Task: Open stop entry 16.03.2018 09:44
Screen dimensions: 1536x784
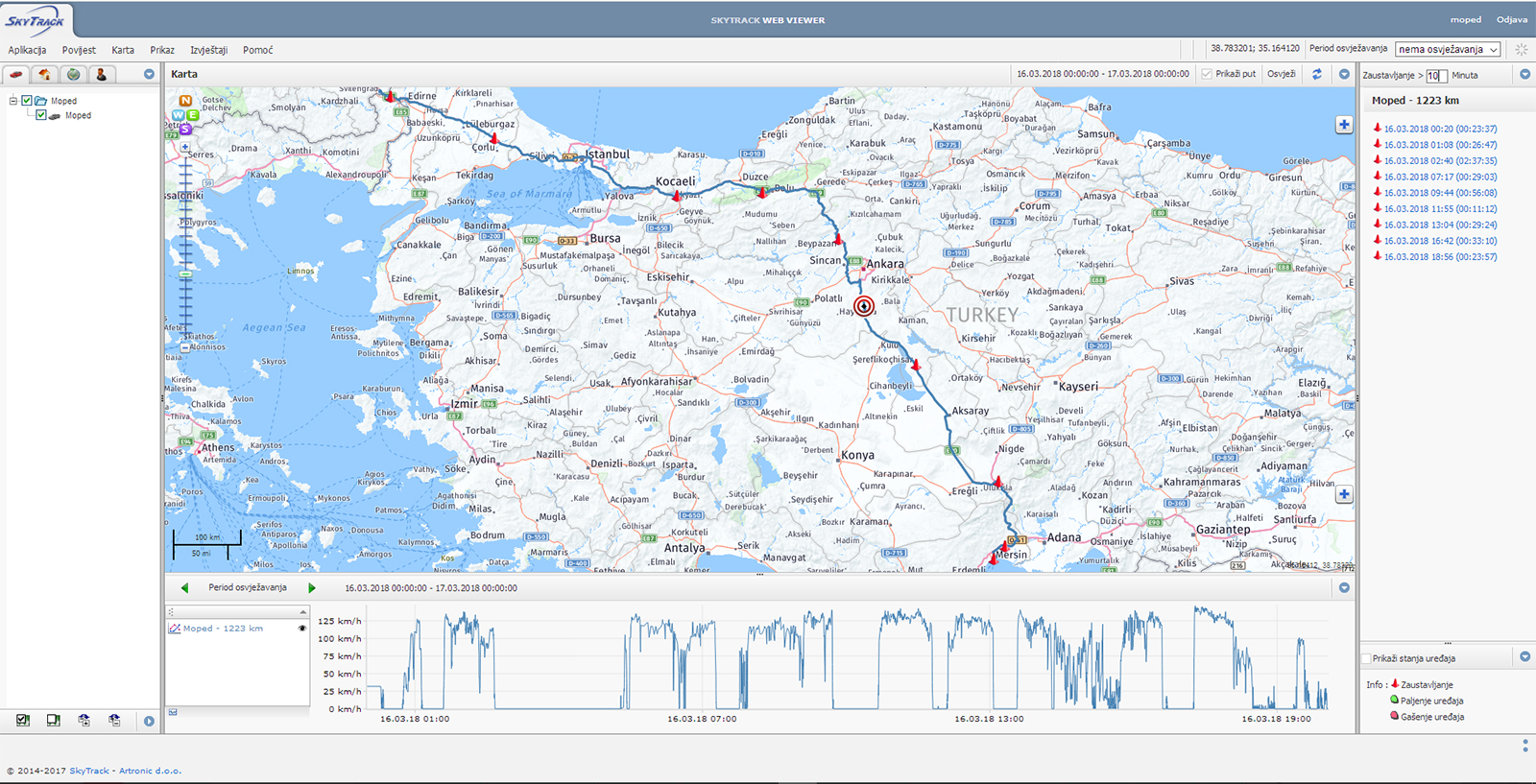Action: tap(1440, 193)
